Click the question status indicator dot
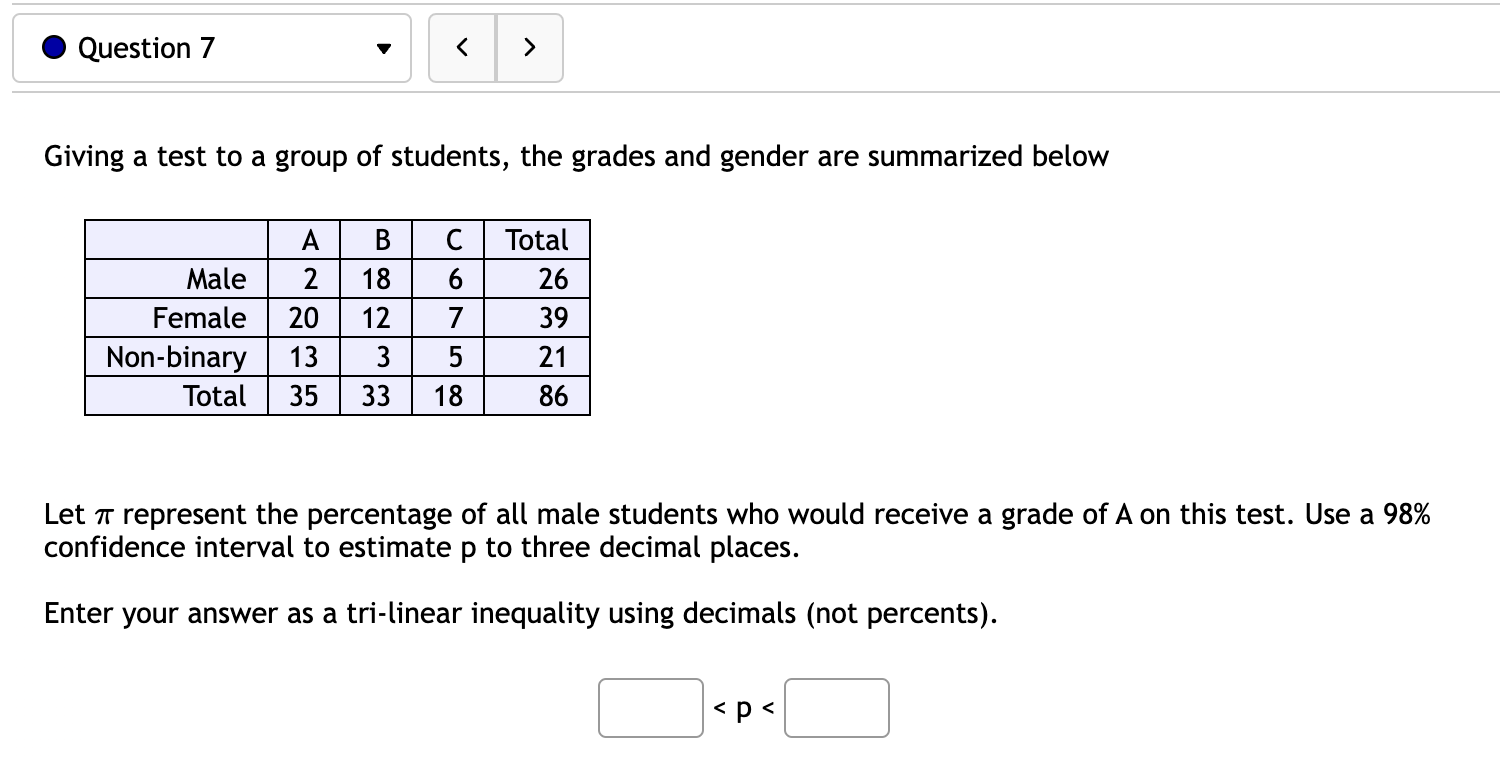Screen dimensions: 1500x762 click(52, 47)
